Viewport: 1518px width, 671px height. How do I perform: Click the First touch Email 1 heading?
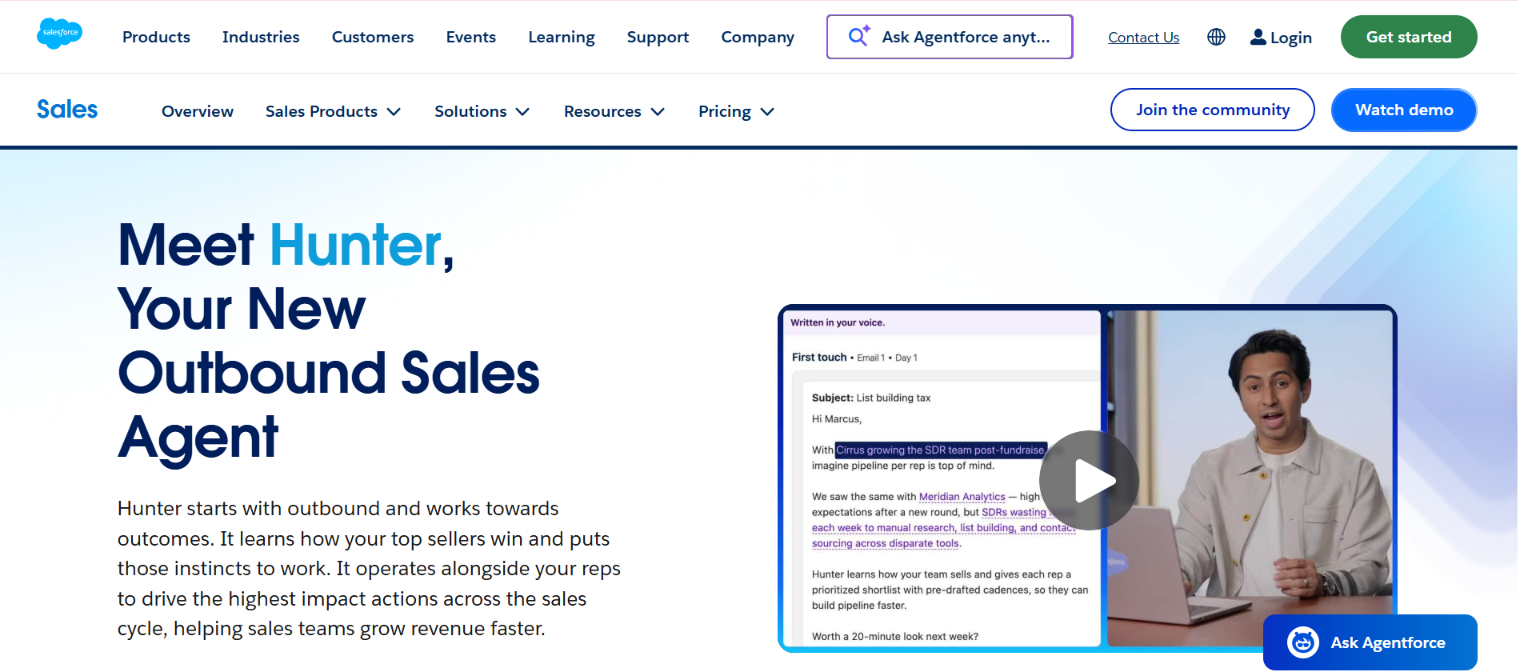pyautogui.click(x=854, y=357)
